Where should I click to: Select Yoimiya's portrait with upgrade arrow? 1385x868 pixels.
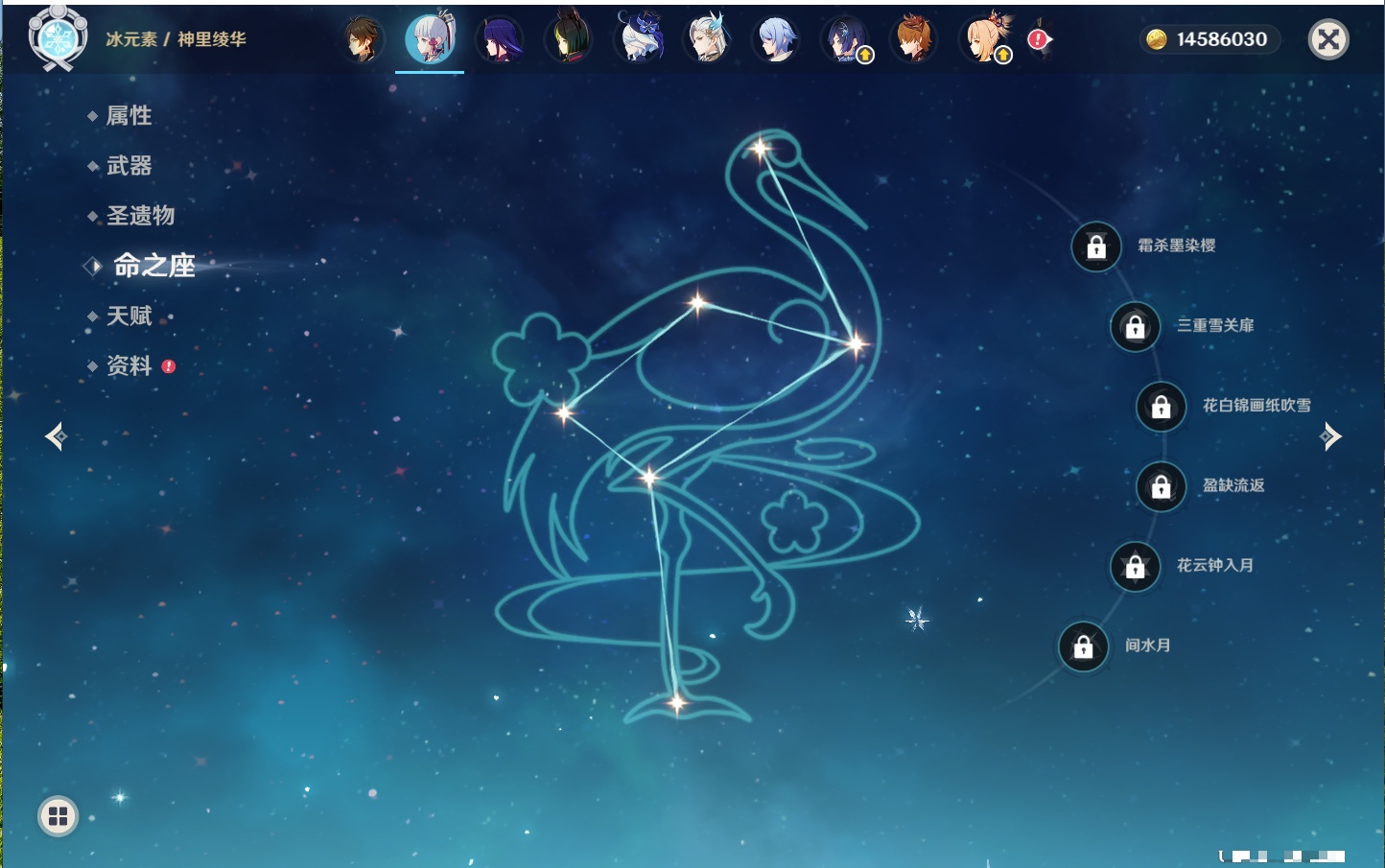coord(984,40)
